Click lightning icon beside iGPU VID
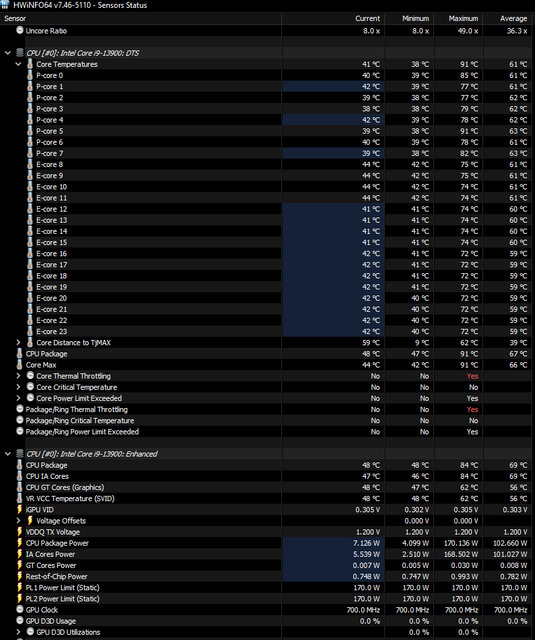This screenshot has height=640, width=535. point(20,509)
